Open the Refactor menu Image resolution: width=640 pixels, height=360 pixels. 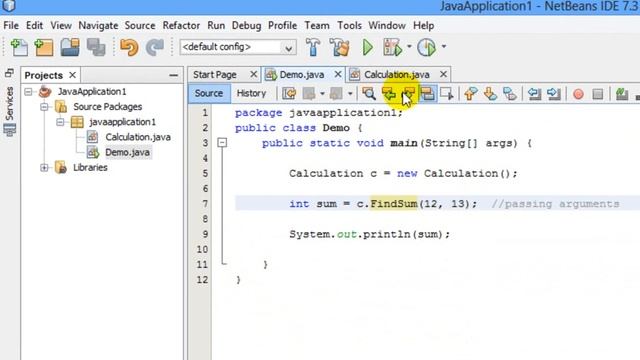click(181, 25)
